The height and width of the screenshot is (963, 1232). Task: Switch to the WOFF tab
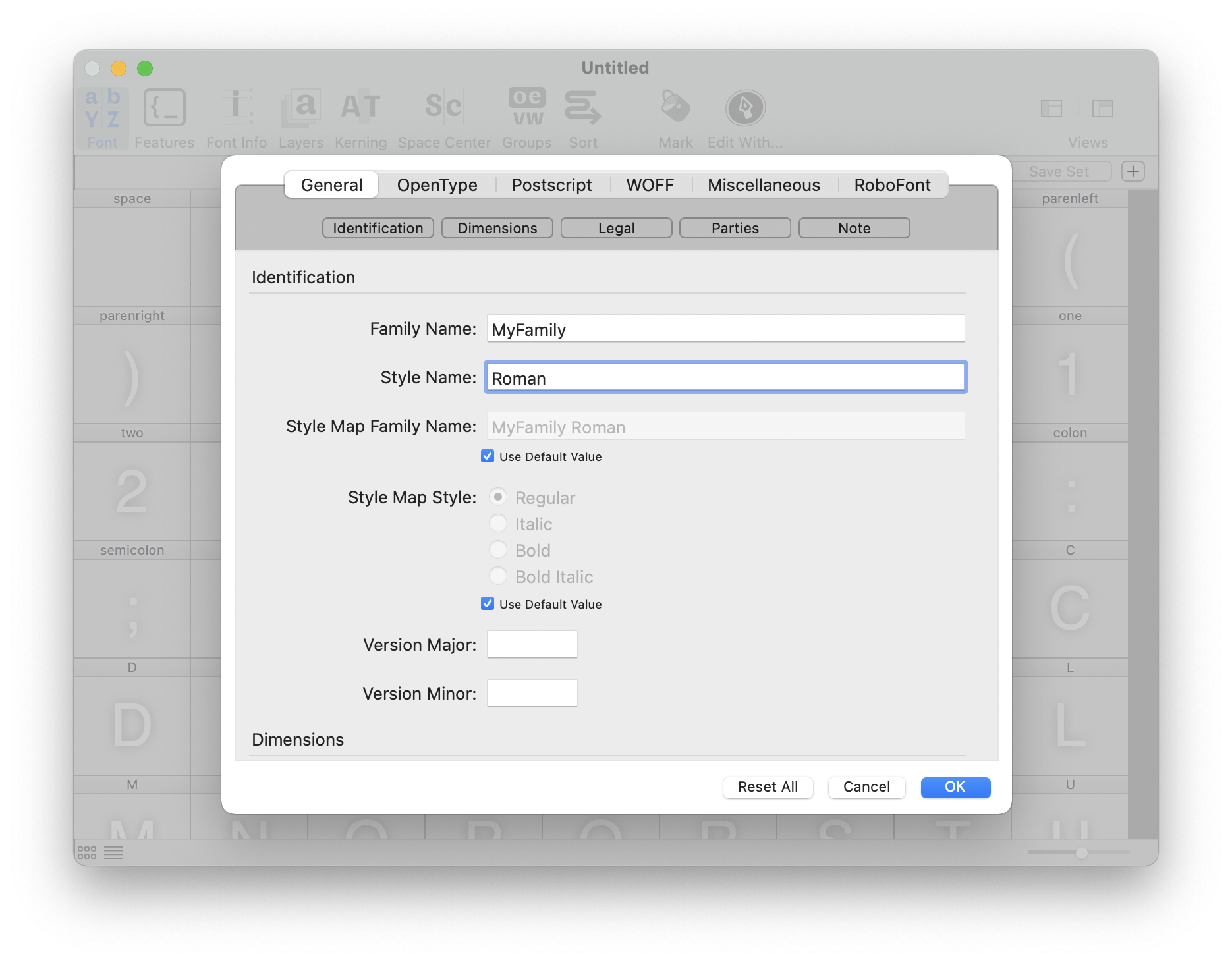tap(650, 185)
